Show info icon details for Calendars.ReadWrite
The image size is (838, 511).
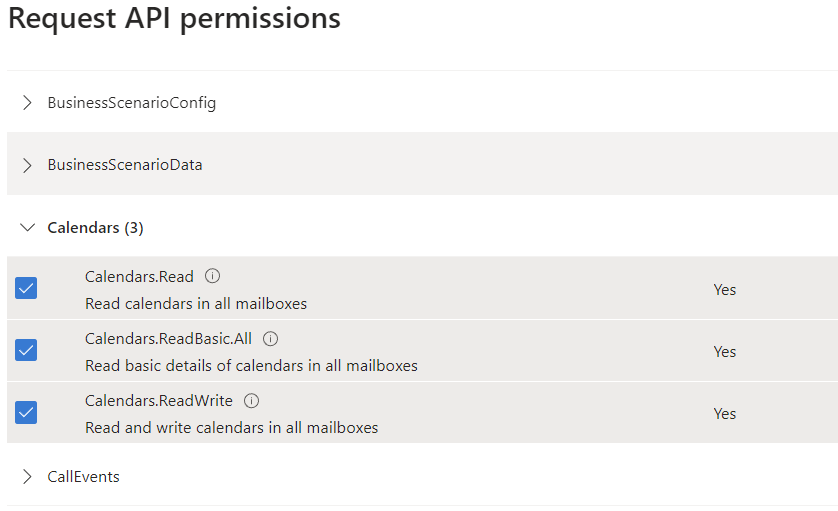pyautogui.click(x=251, y=401)
